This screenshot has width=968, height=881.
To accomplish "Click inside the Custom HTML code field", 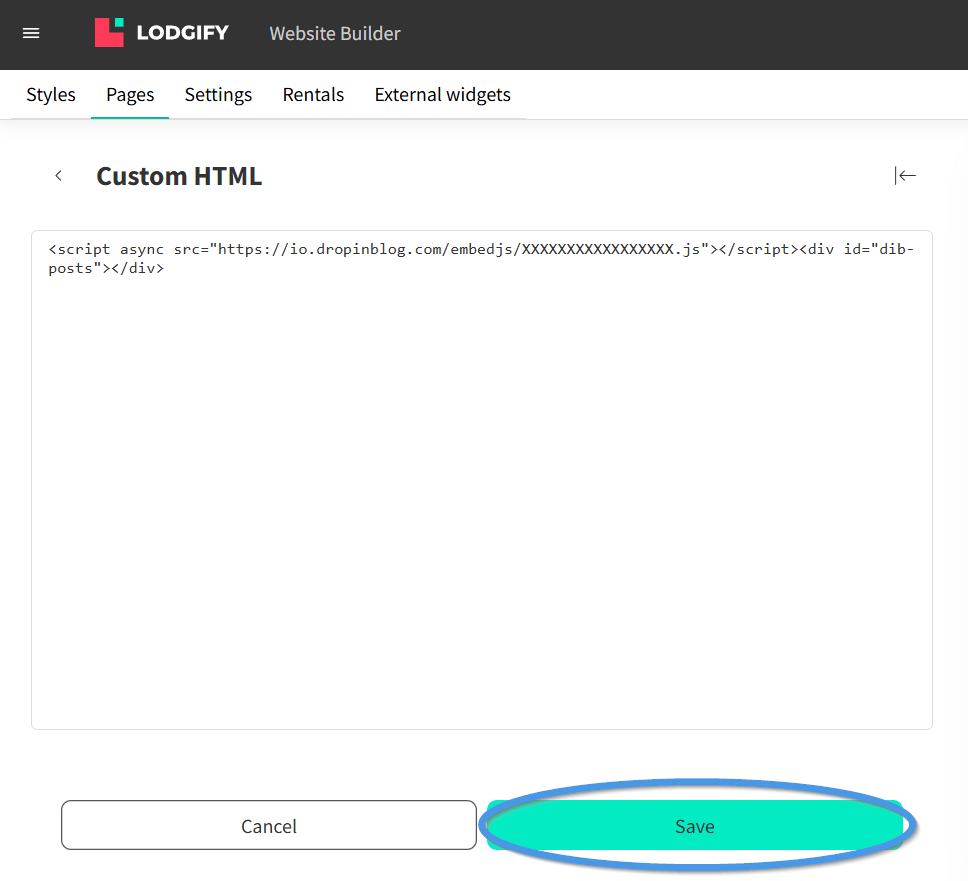I will (x=482, y=480).
